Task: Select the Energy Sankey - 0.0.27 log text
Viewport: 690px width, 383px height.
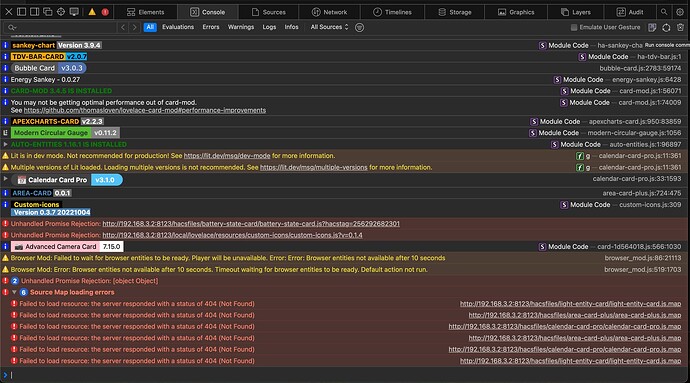Action: click(x=45, y=80)
